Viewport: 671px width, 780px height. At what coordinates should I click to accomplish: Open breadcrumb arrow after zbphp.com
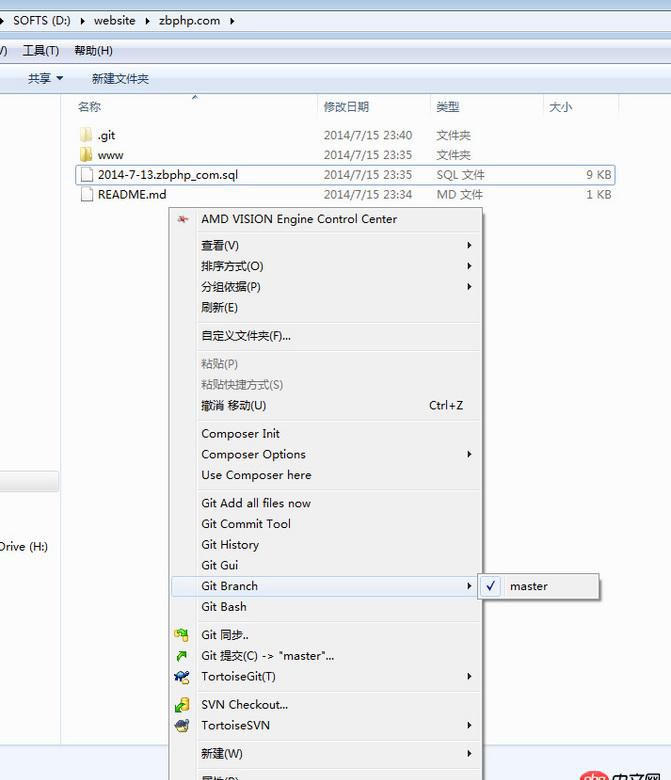click(x=232, y=21)
